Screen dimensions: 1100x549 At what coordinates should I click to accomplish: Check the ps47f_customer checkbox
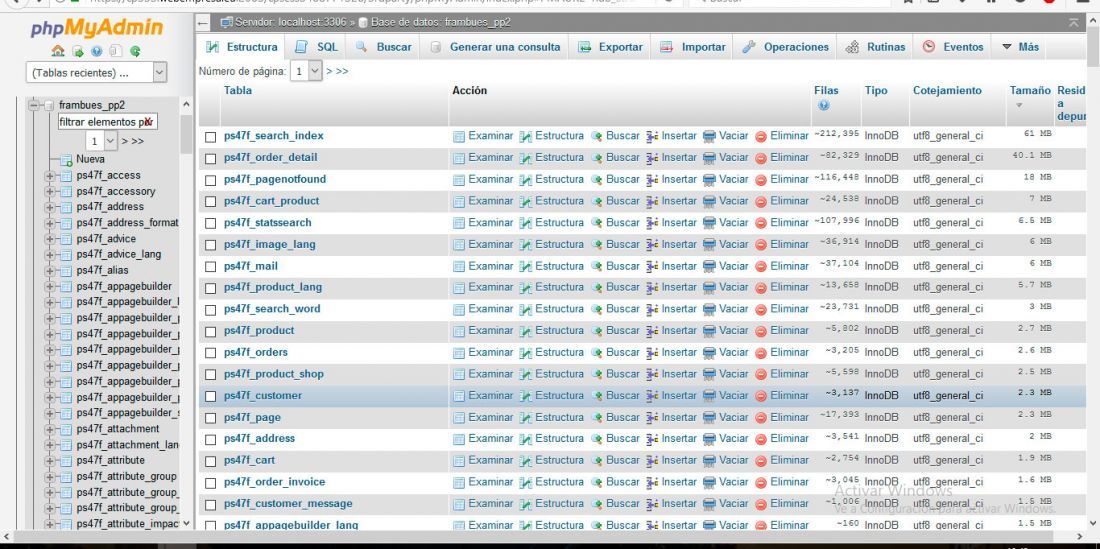point(210,397)
